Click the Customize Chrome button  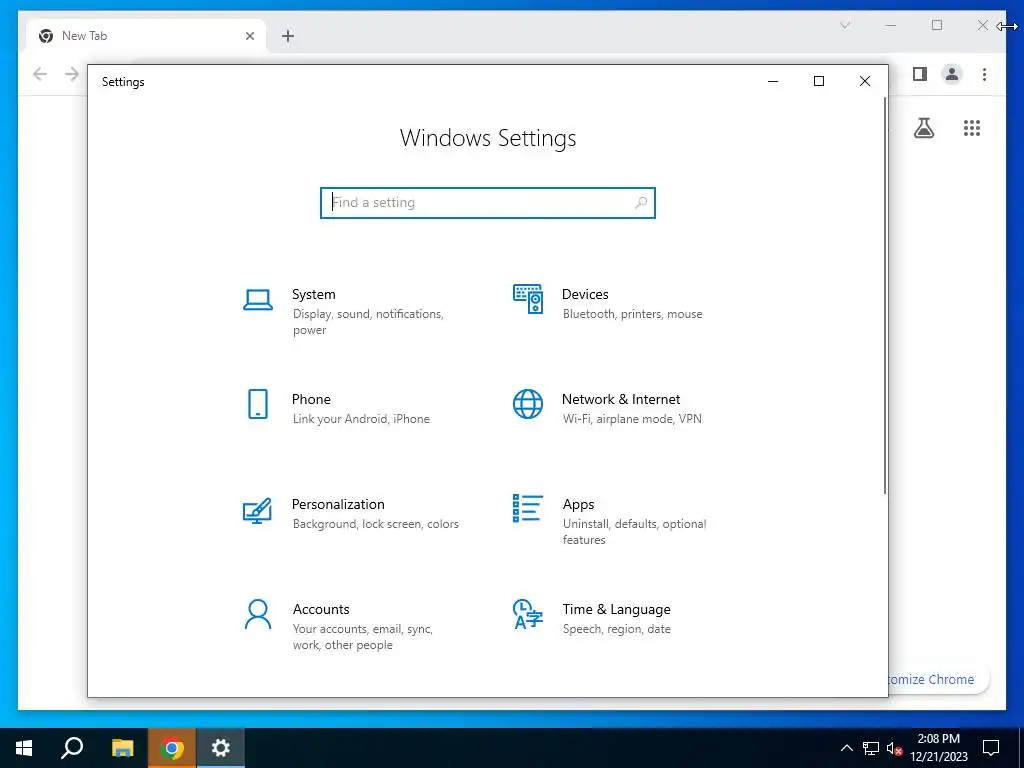(x=938, y=679)
